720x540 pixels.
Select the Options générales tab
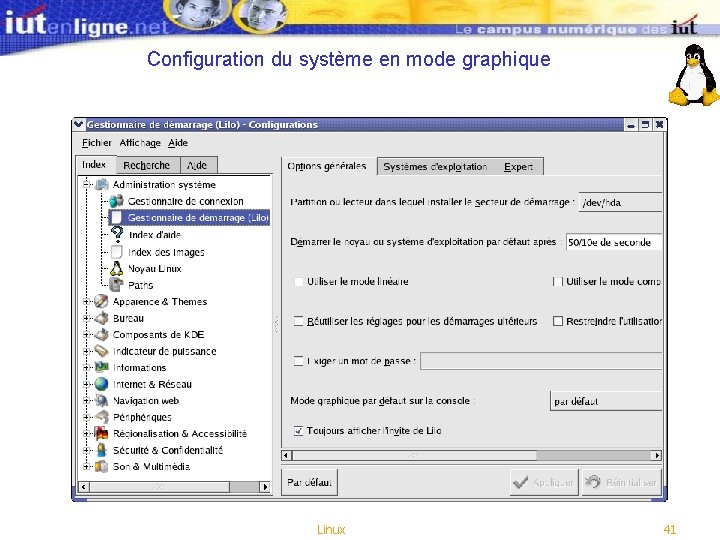click(327, 166)
